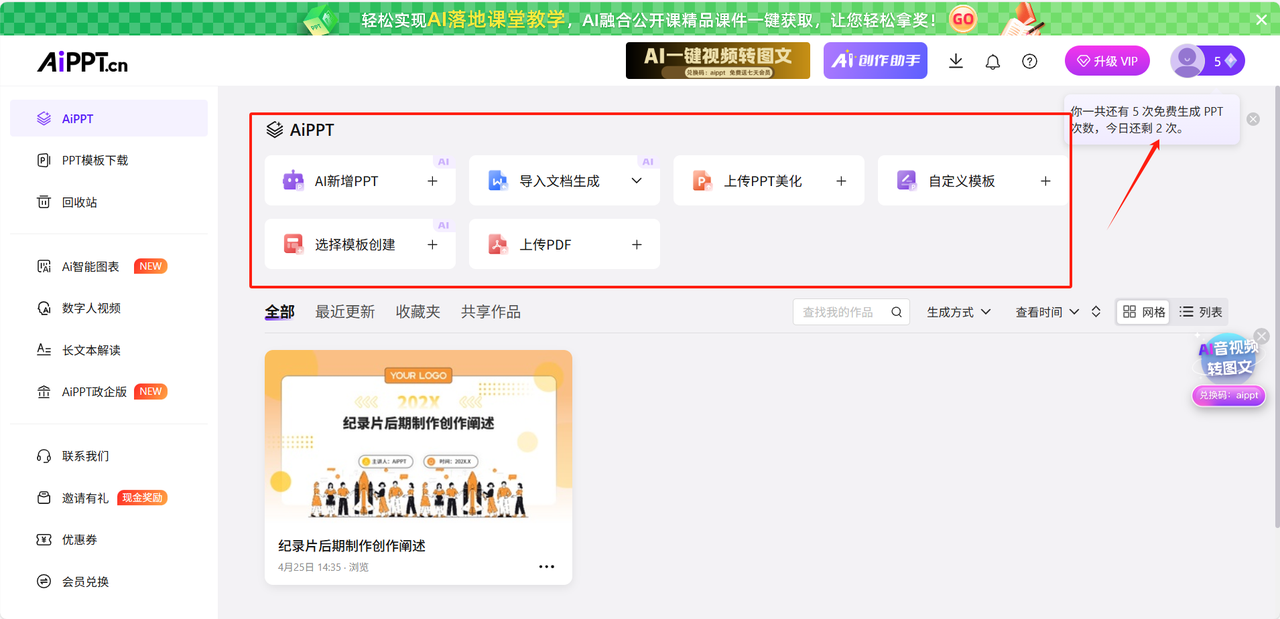The width and height of the screenshot is (1280, 619).
Task: Click the AiPPT sidebar layers icon
Action: [43, 118]
